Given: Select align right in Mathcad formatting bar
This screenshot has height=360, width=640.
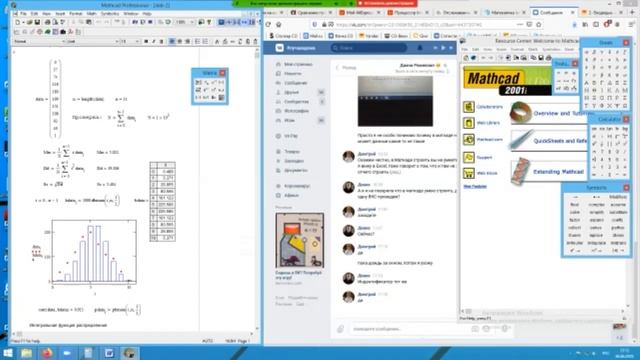Looking at the screenshot, I should 187,41.
